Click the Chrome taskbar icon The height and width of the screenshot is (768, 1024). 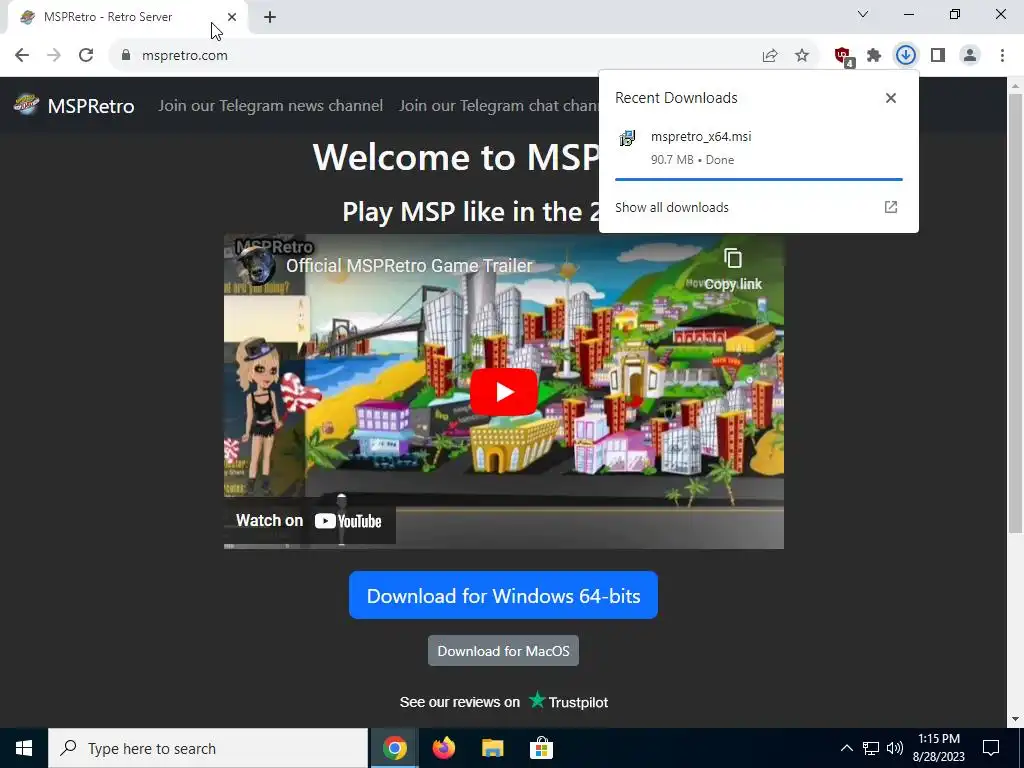pyautogui.click(x=394, y=748)
